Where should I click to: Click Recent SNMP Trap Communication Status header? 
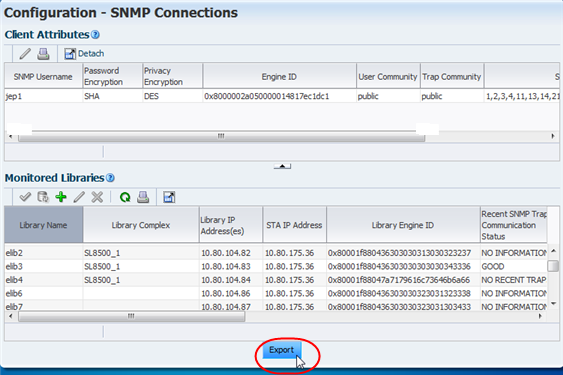point(513,225)
